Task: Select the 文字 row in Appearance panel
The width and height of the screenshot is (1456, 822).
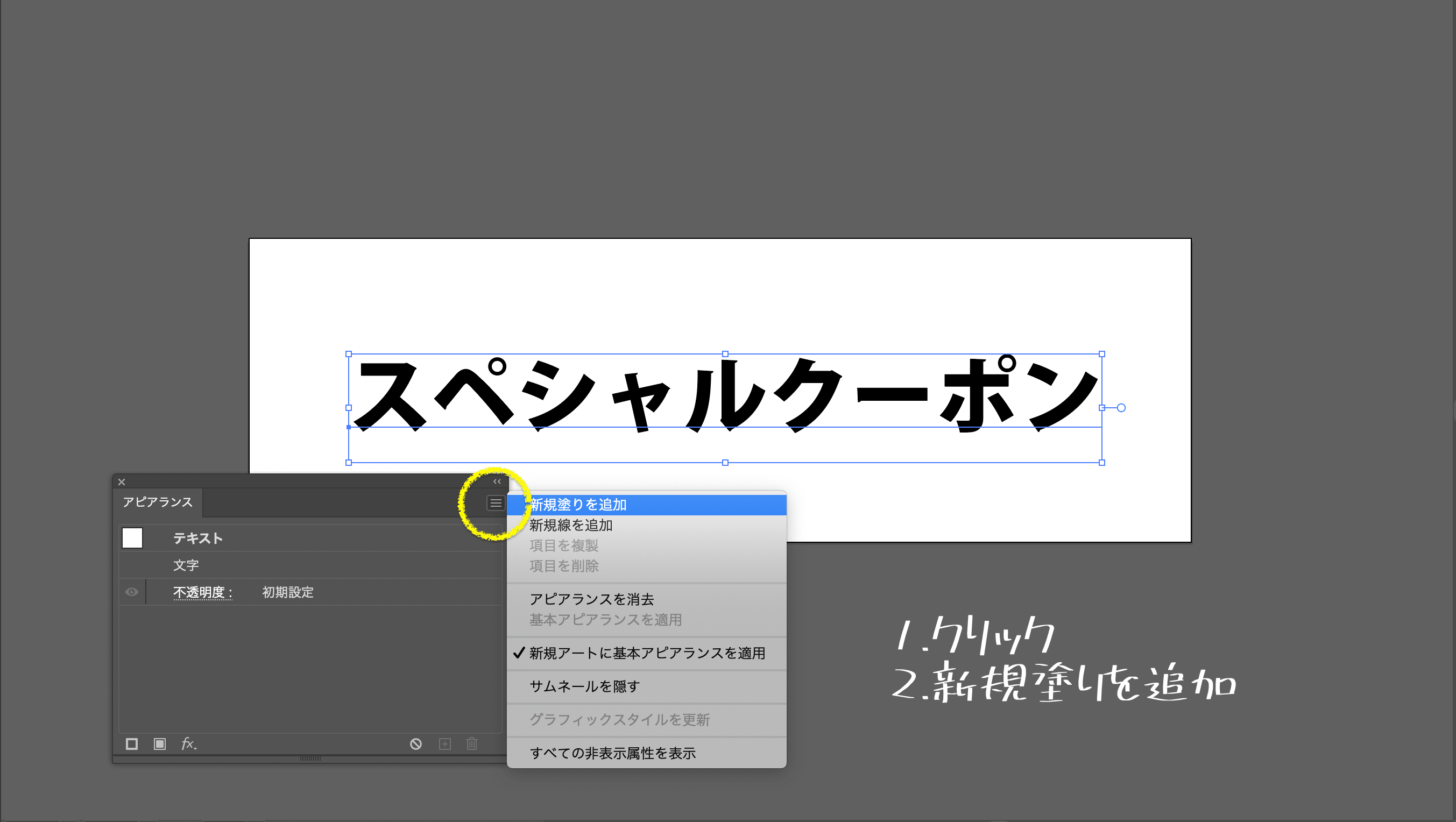Action: point(310,565)
